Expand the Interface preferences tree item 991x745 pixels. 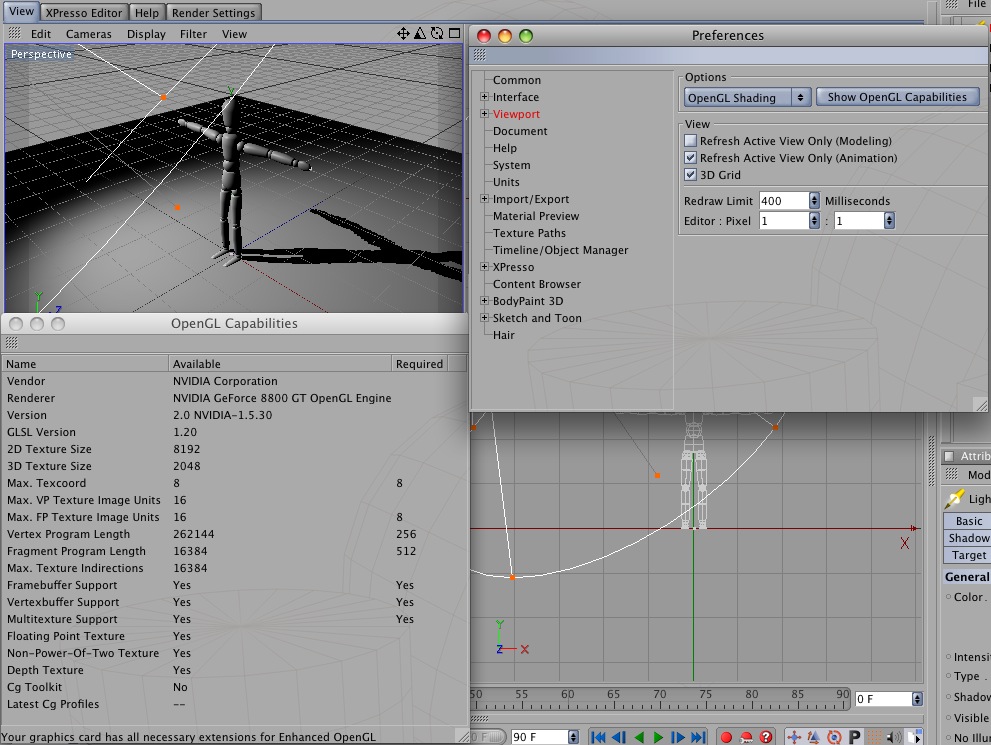coord(485,97)
